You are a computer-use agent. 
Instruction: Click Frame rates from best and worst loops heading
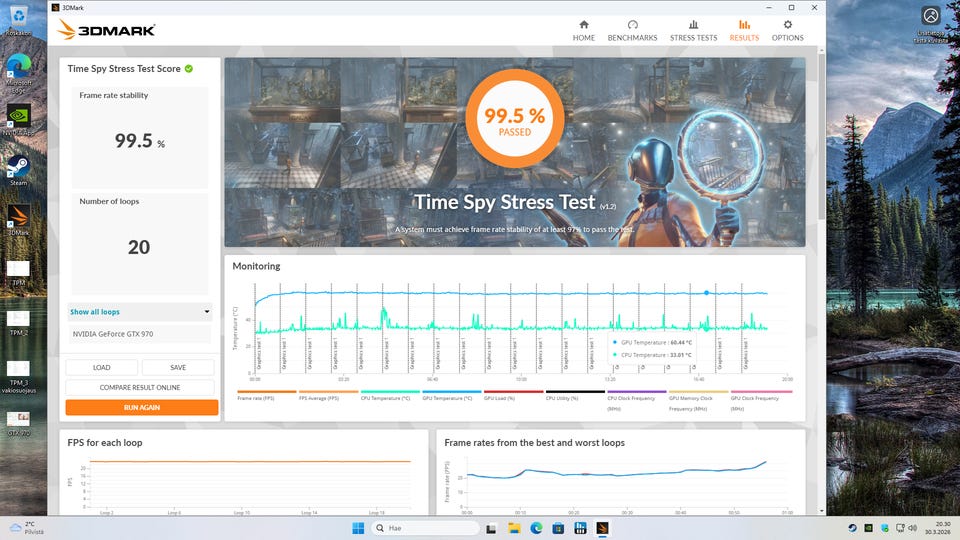[534, 443]
